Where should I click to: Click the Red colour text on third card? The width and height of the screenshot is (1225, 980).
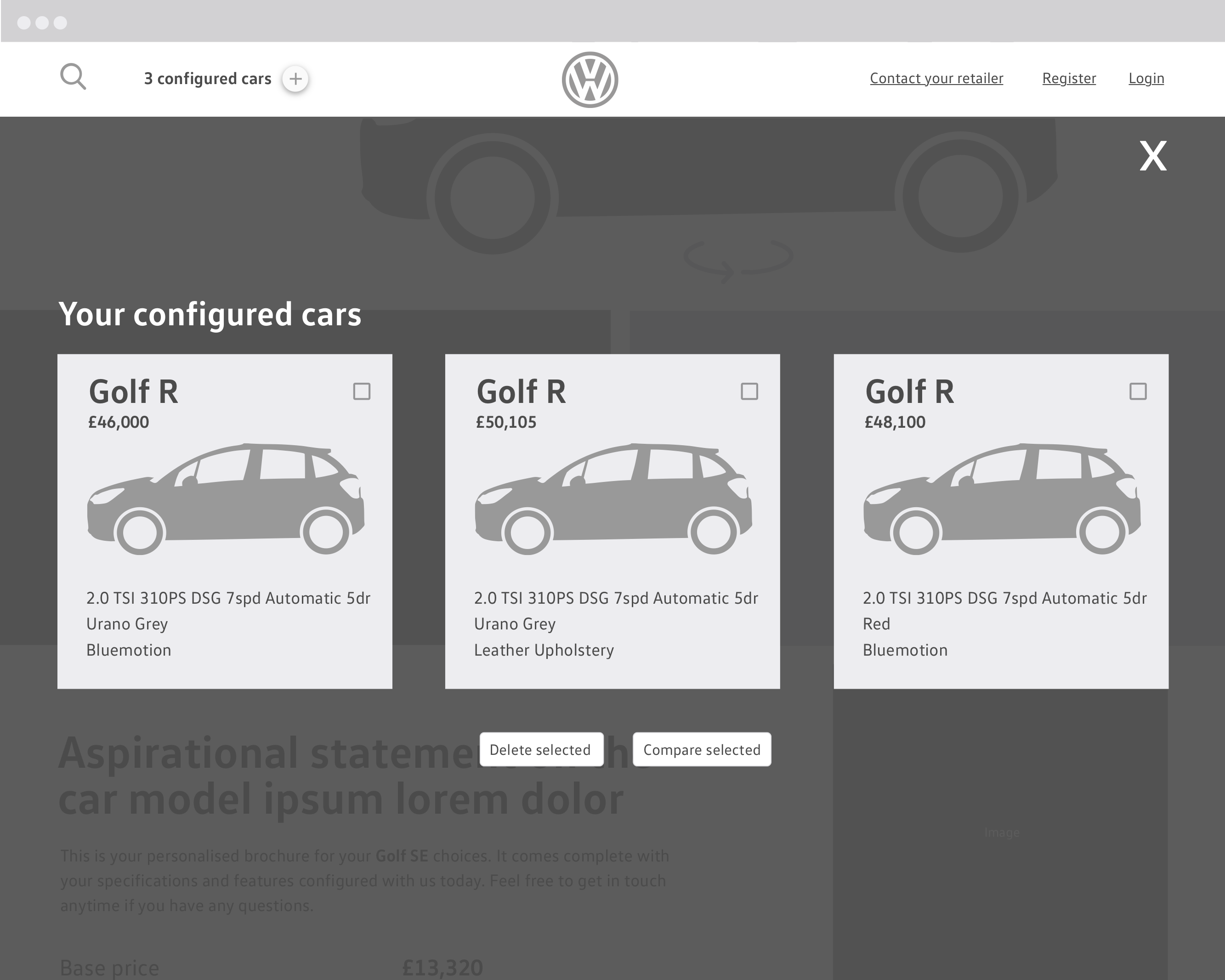[x=876, y=624]
